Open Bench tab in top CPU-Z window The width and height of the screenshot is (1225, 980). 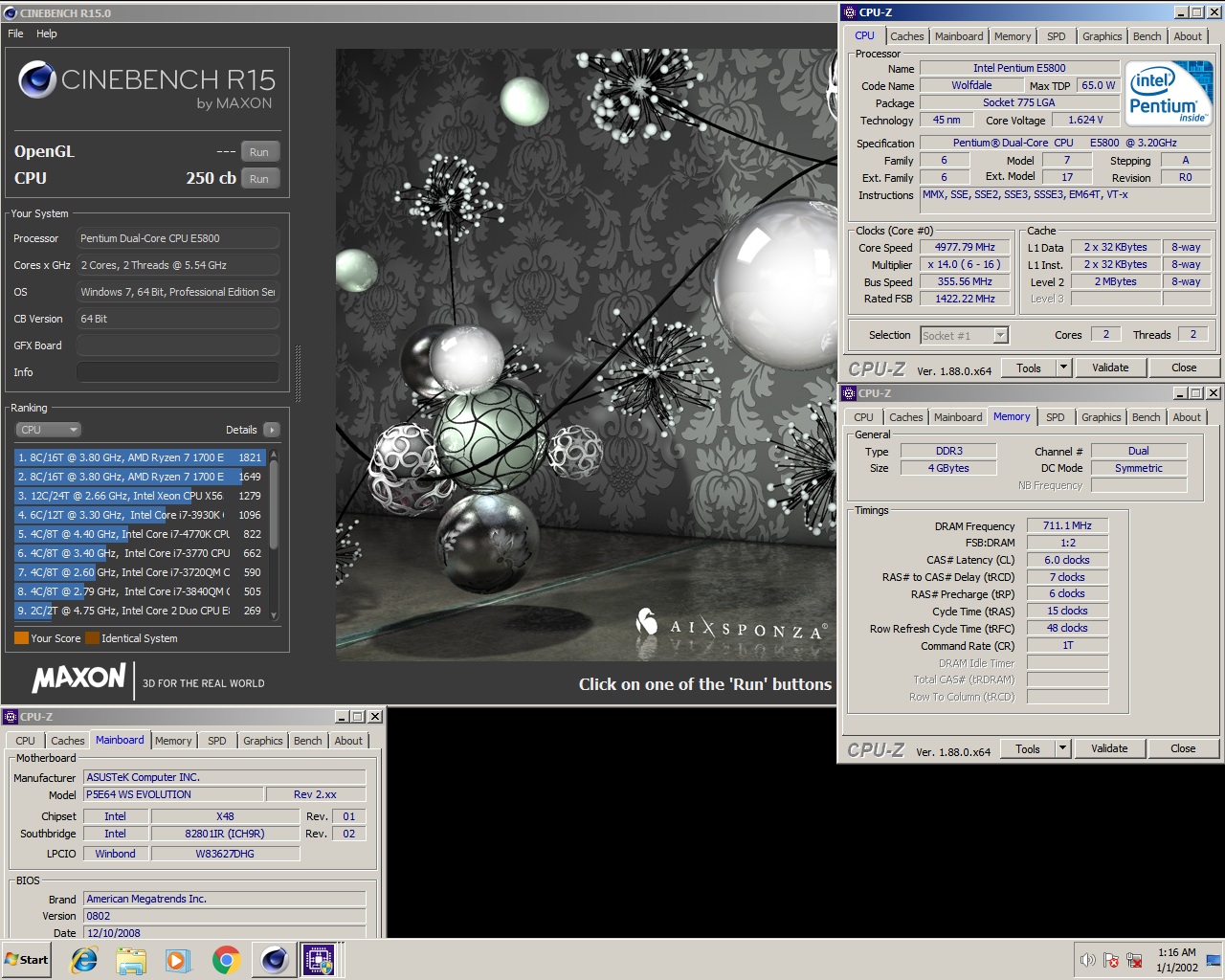(x=1147, y=36)
